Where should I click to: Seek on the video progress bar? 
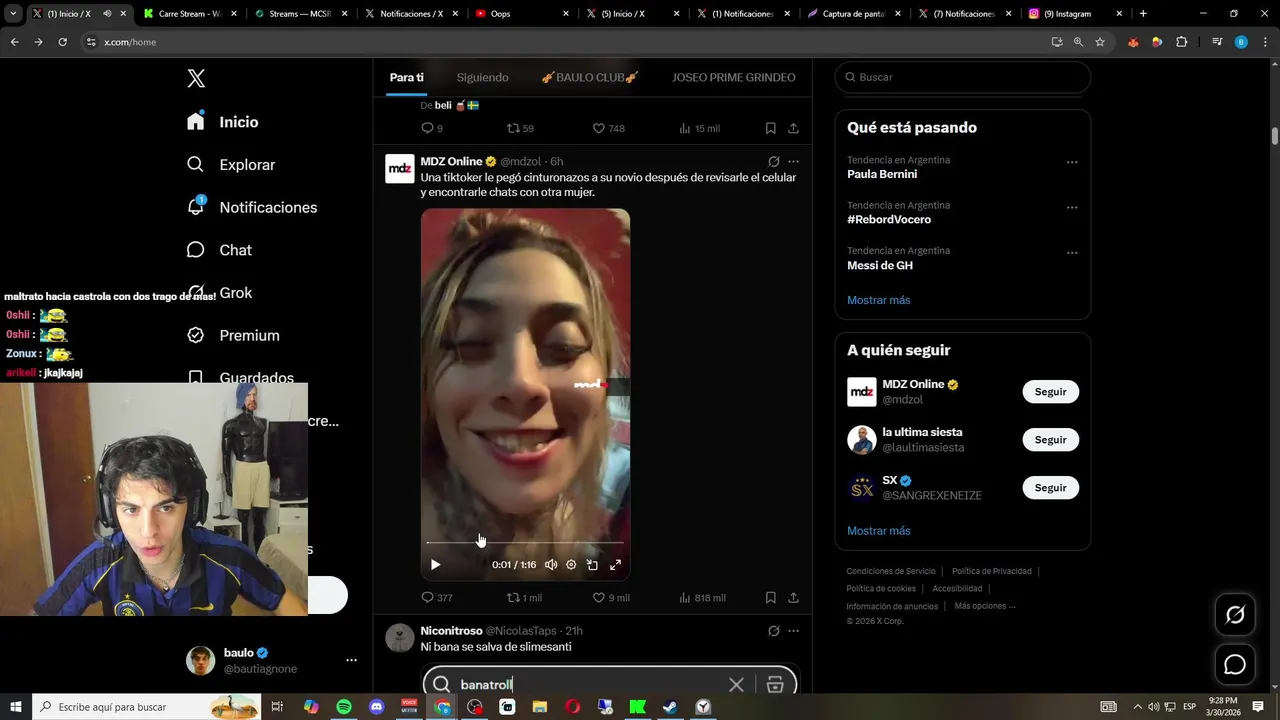tap(525, 542)
